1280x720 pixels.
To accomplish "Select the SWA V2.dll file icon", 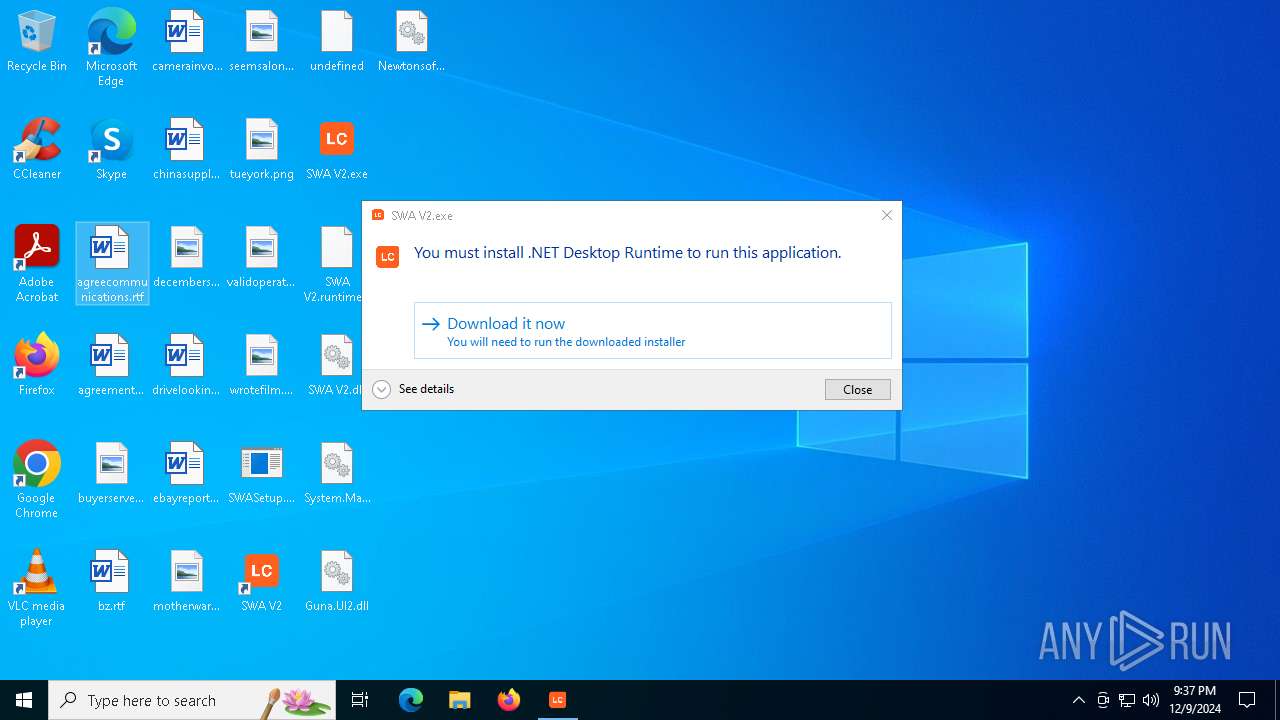I will (x=336, y=366).
